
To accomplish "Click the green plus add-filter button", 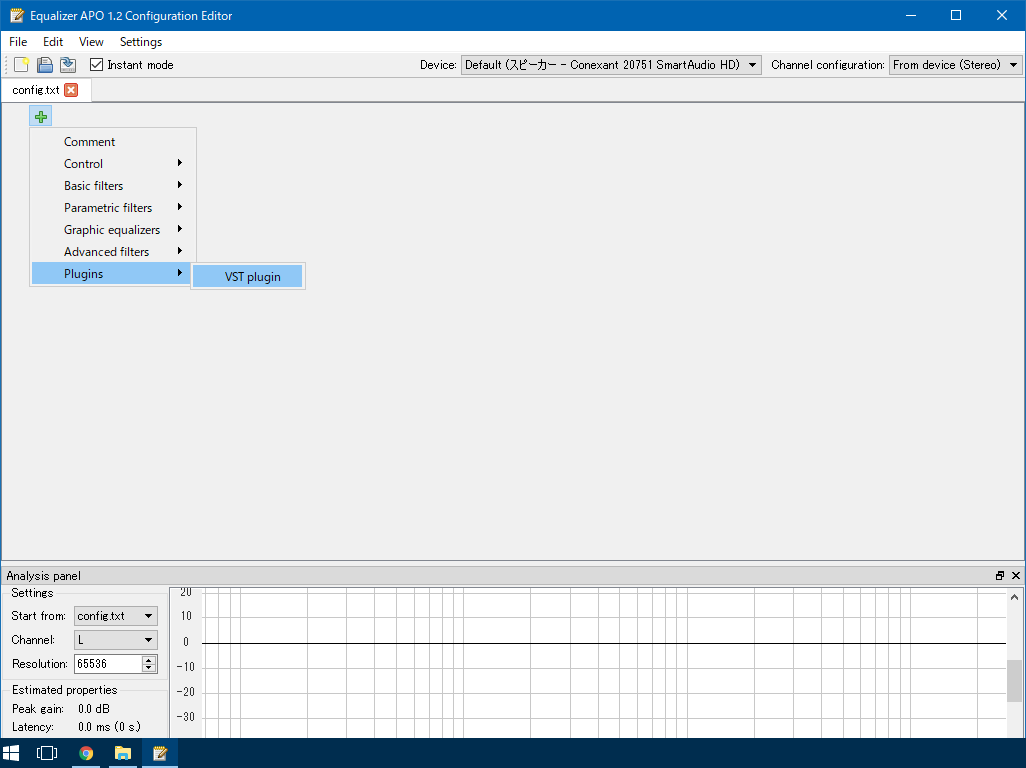I will (41, 116).
